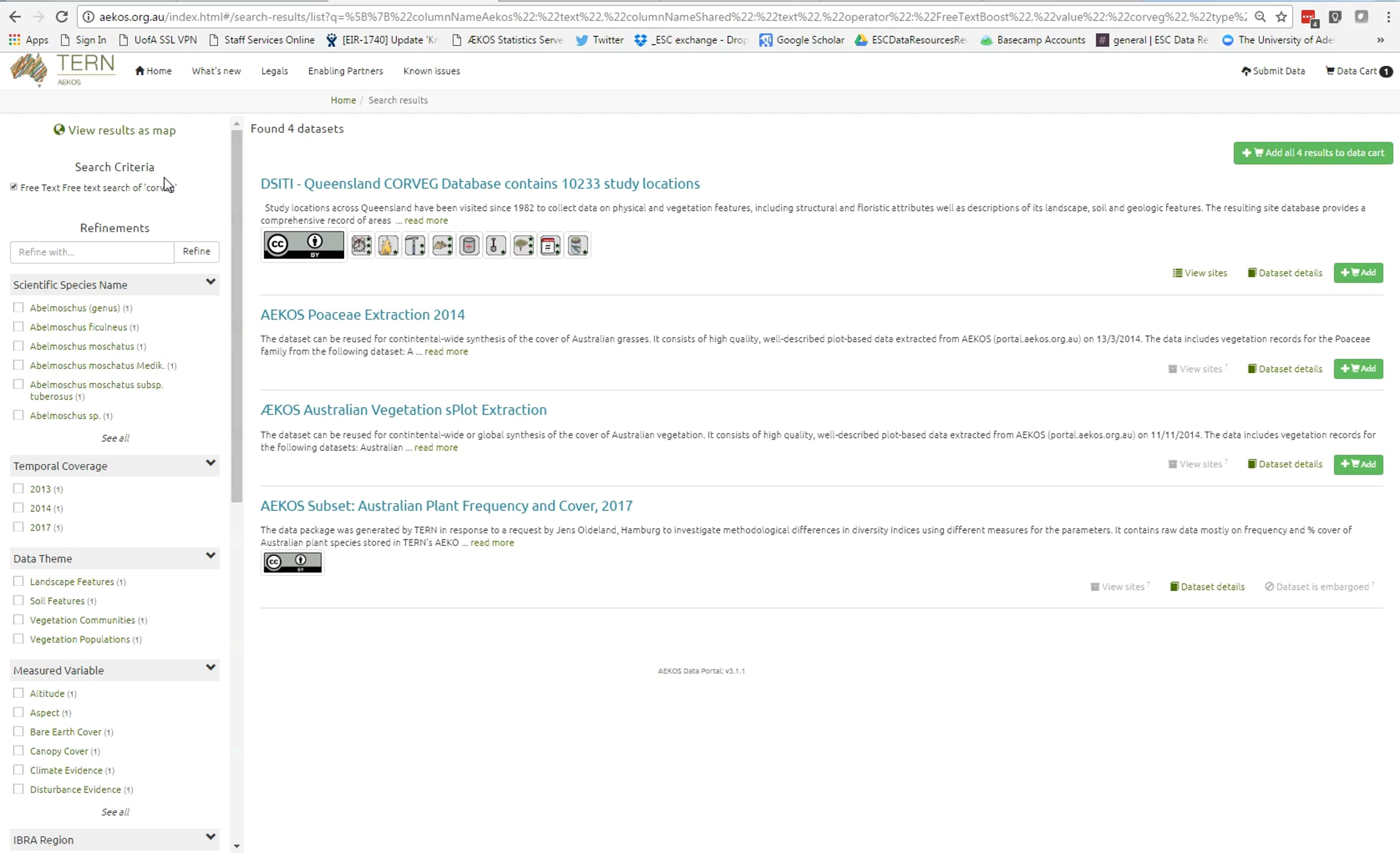Expand the IBRA Region section

coord(211,838)
